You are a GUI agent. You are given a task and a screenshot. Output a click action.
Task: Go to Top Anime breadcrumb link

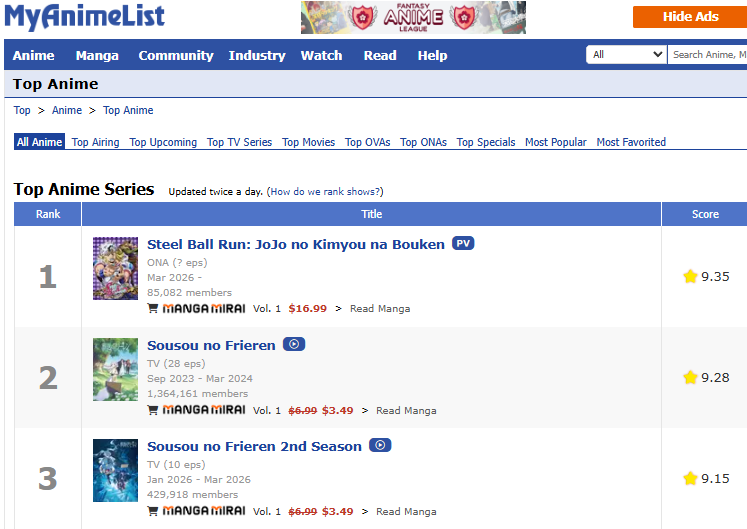(x=128, y=110)
